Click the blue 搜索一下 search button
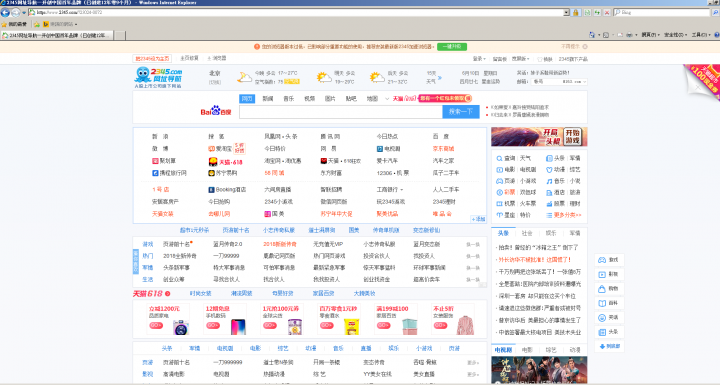Viewport: 720px width, 385px height. (461, 112)
